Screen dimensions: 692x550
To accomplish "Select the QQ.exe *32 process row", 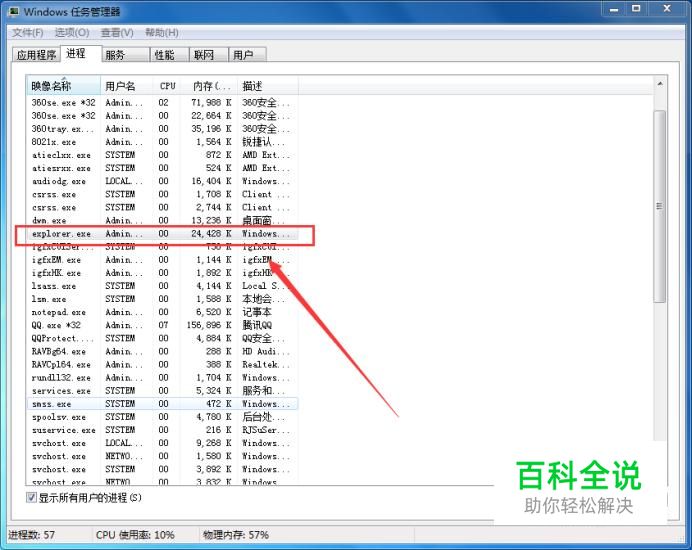I will [x=162, y=325].
